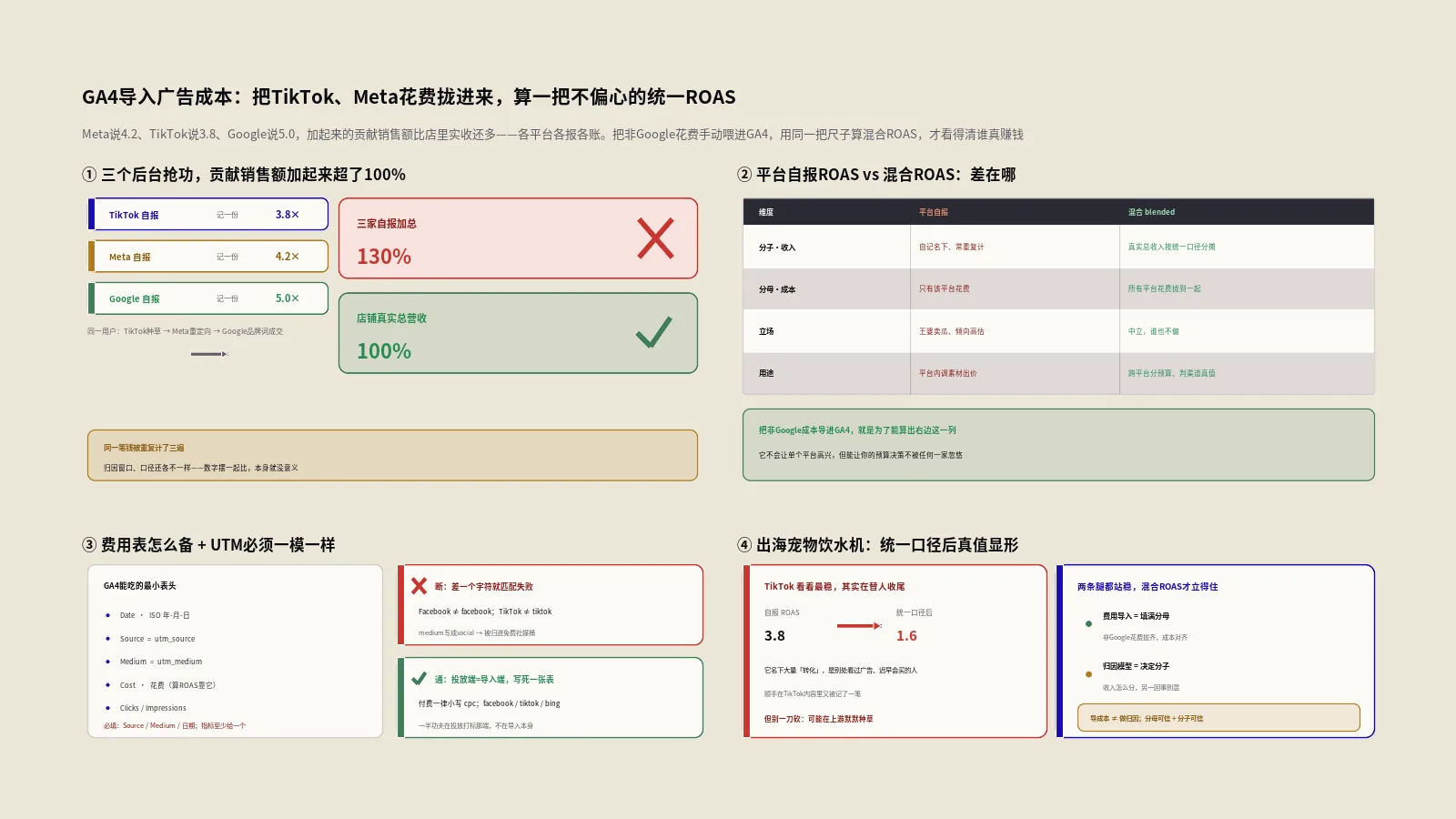Click the 立场 row label
Image resolution: width=1456 pixels, height=819 pixels.
pos(766,331)
